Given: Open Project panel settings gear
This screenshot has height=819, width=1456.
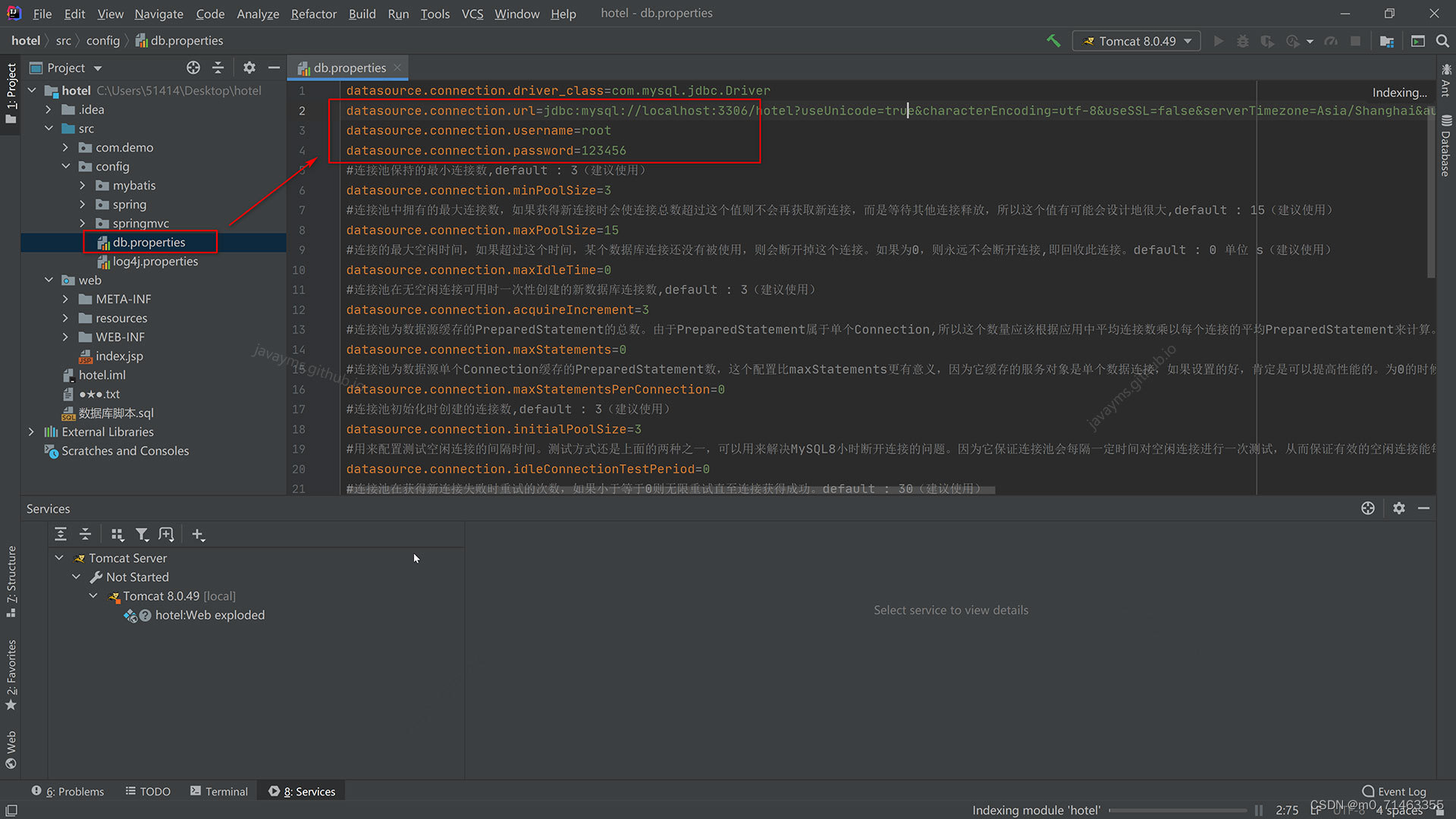Looking at the screenshot, I should coord(249,67).
